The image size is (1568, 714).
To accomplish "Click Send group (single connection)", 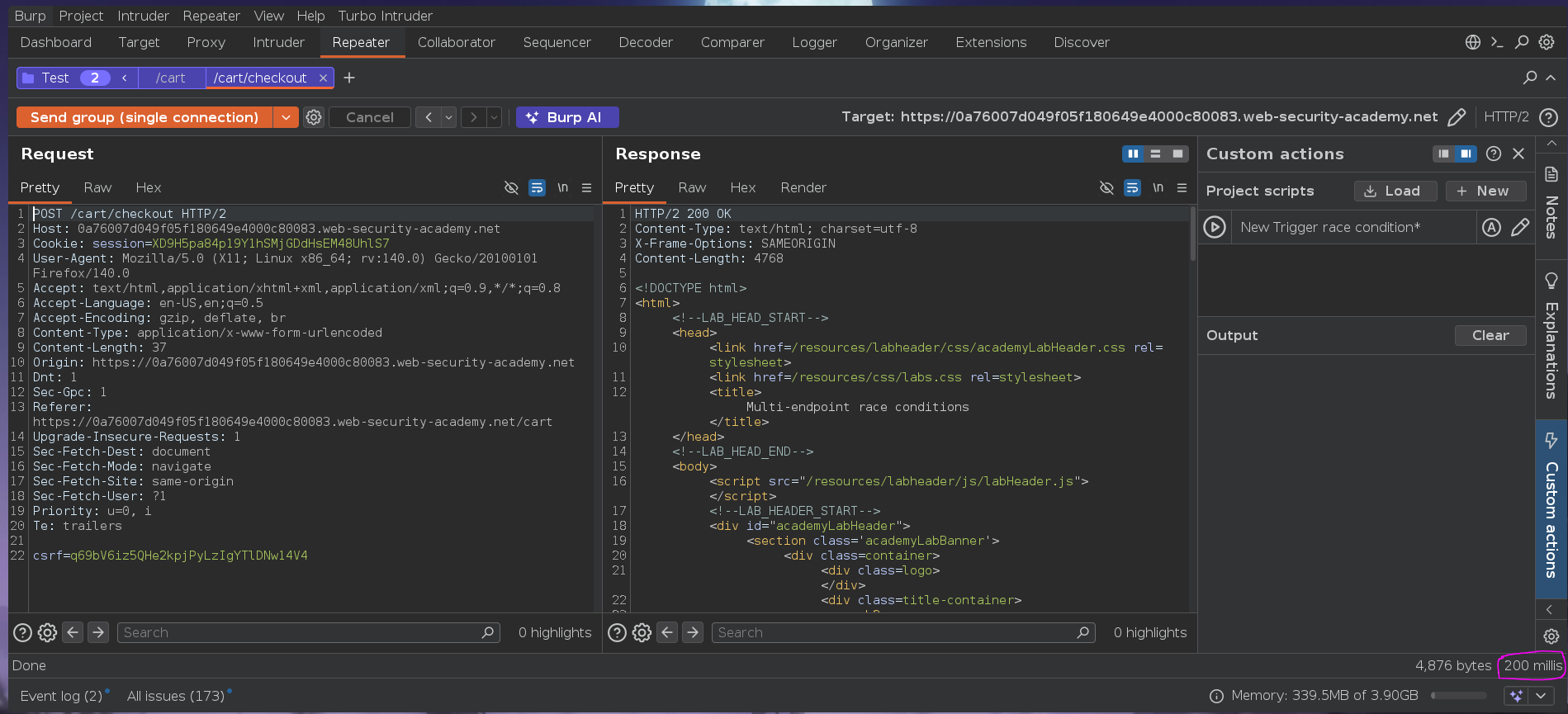I will point(144,117).
